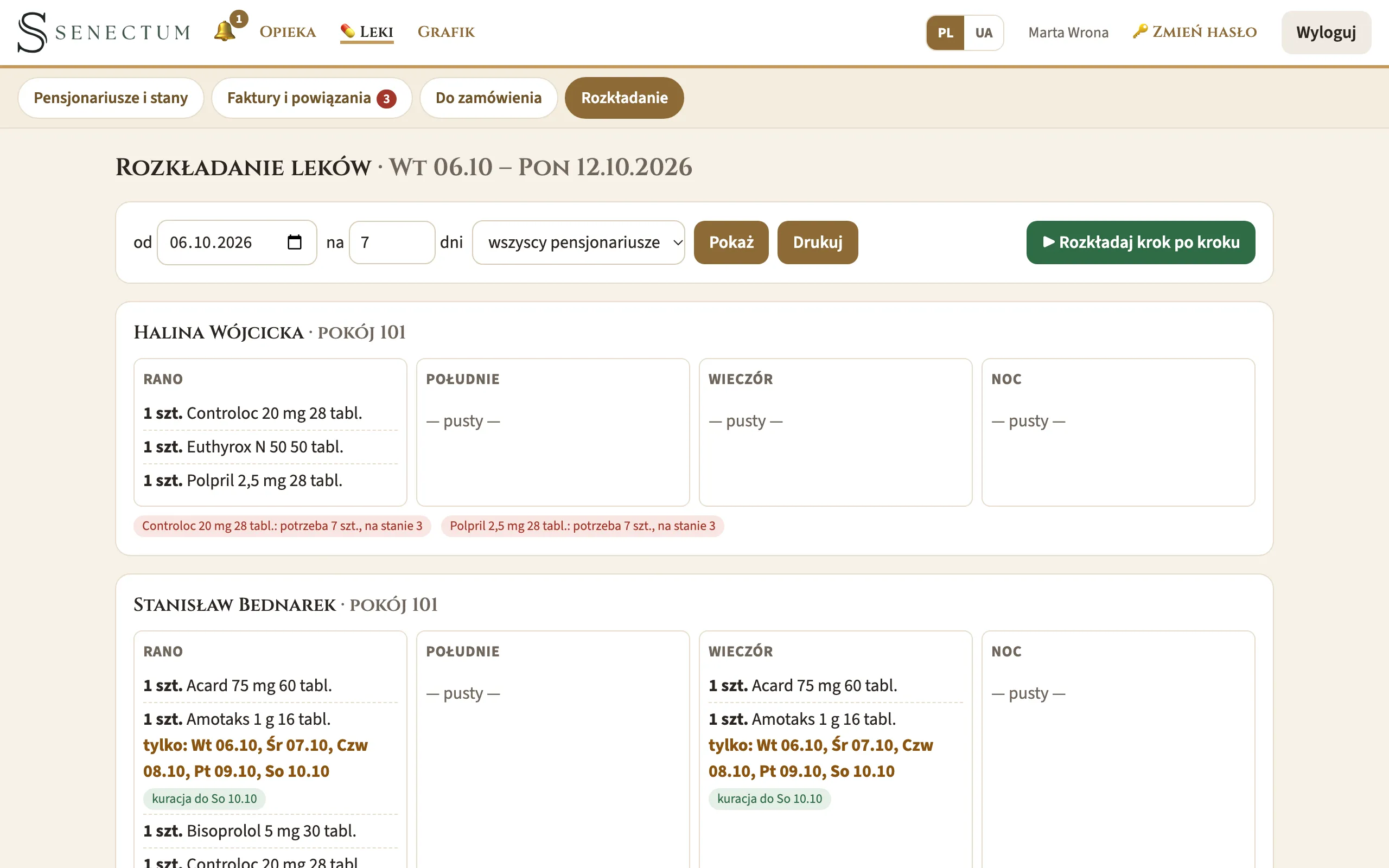
Task: Go to the Pensjonariusze i stany tab
Action: 111,98
